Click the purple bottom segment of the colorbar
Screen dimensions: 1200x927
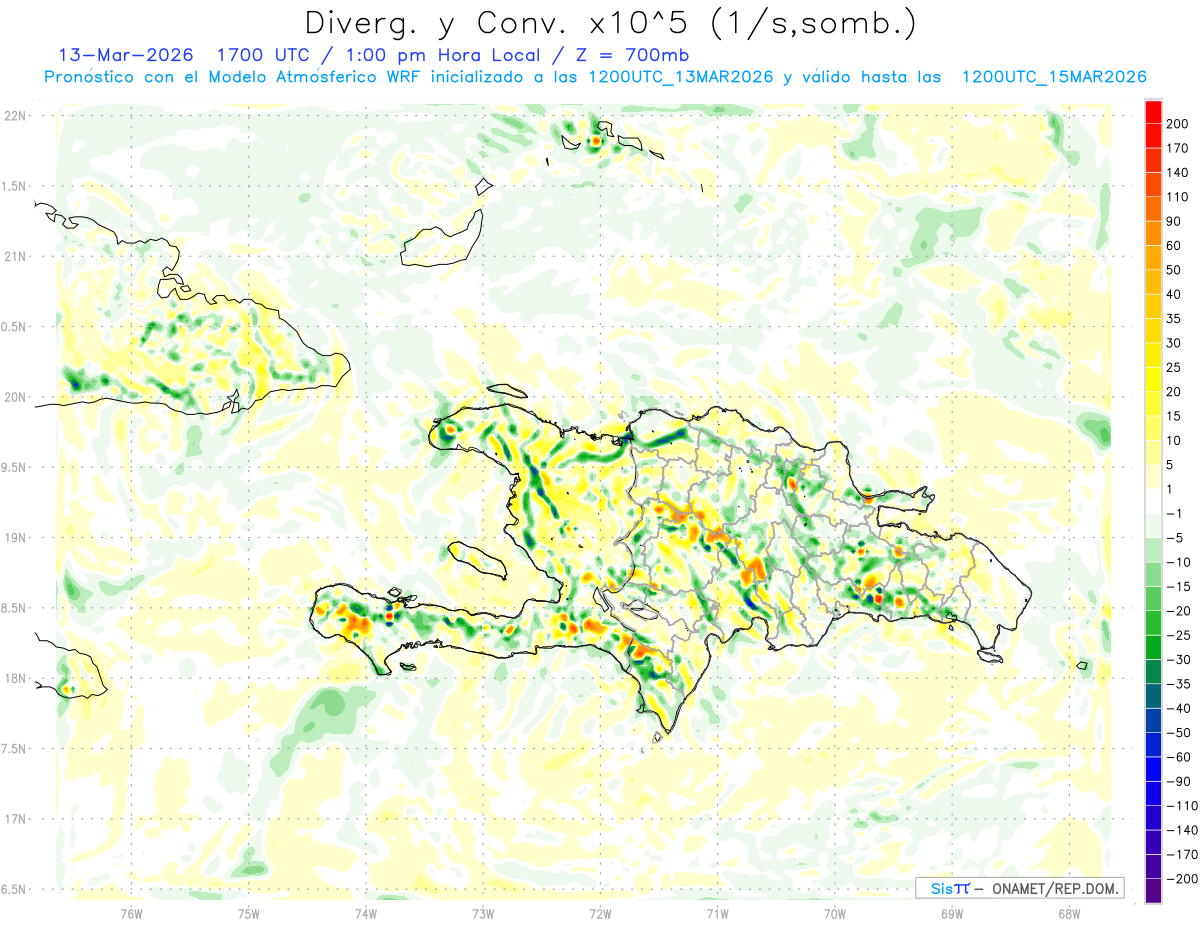pyautogui.click(x=1153, y=891)
